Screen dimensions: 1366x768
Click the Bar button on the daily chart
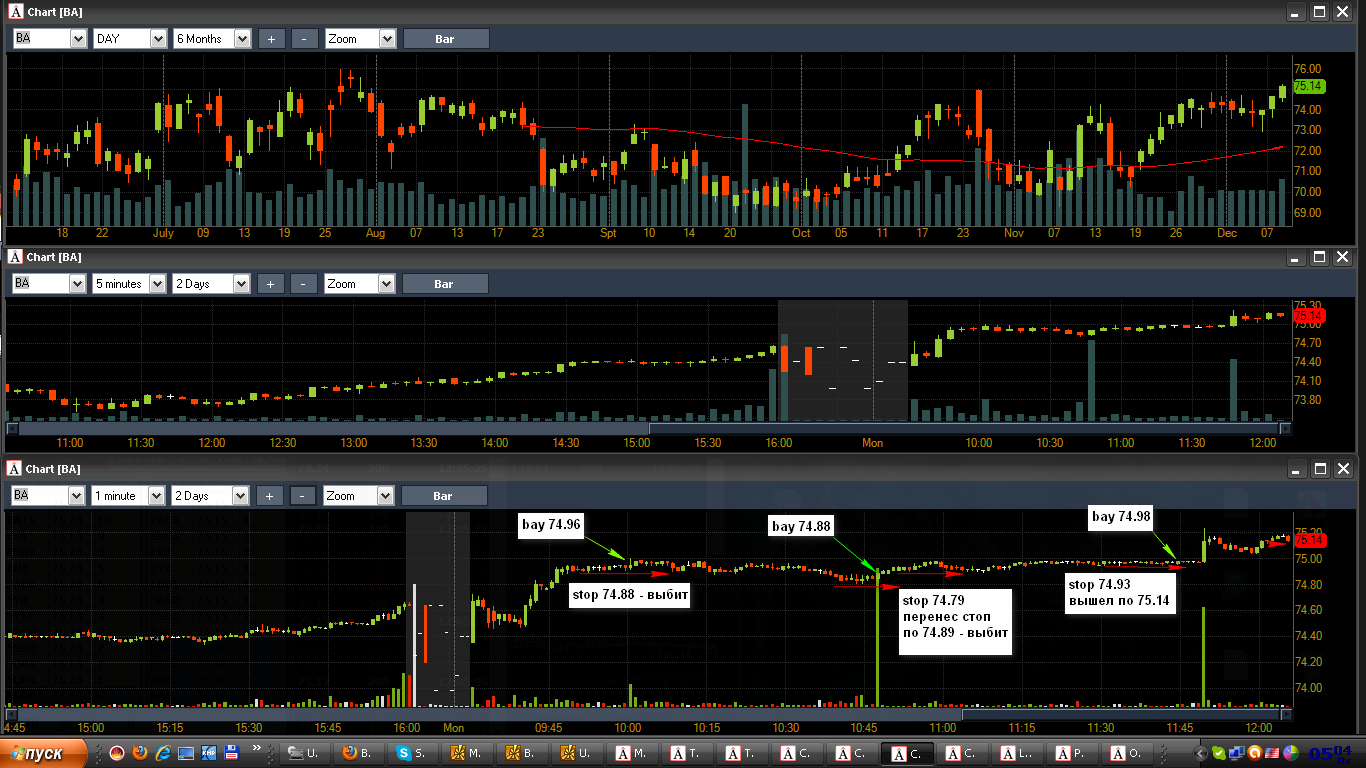click(446, 39)
